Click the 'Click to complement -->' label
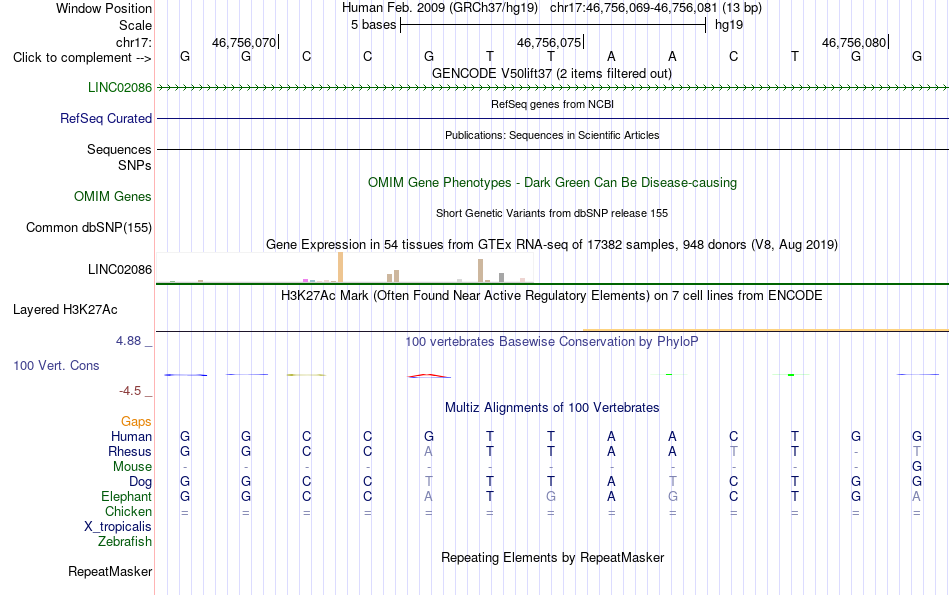Screen dimensions: 950x595 82,58
